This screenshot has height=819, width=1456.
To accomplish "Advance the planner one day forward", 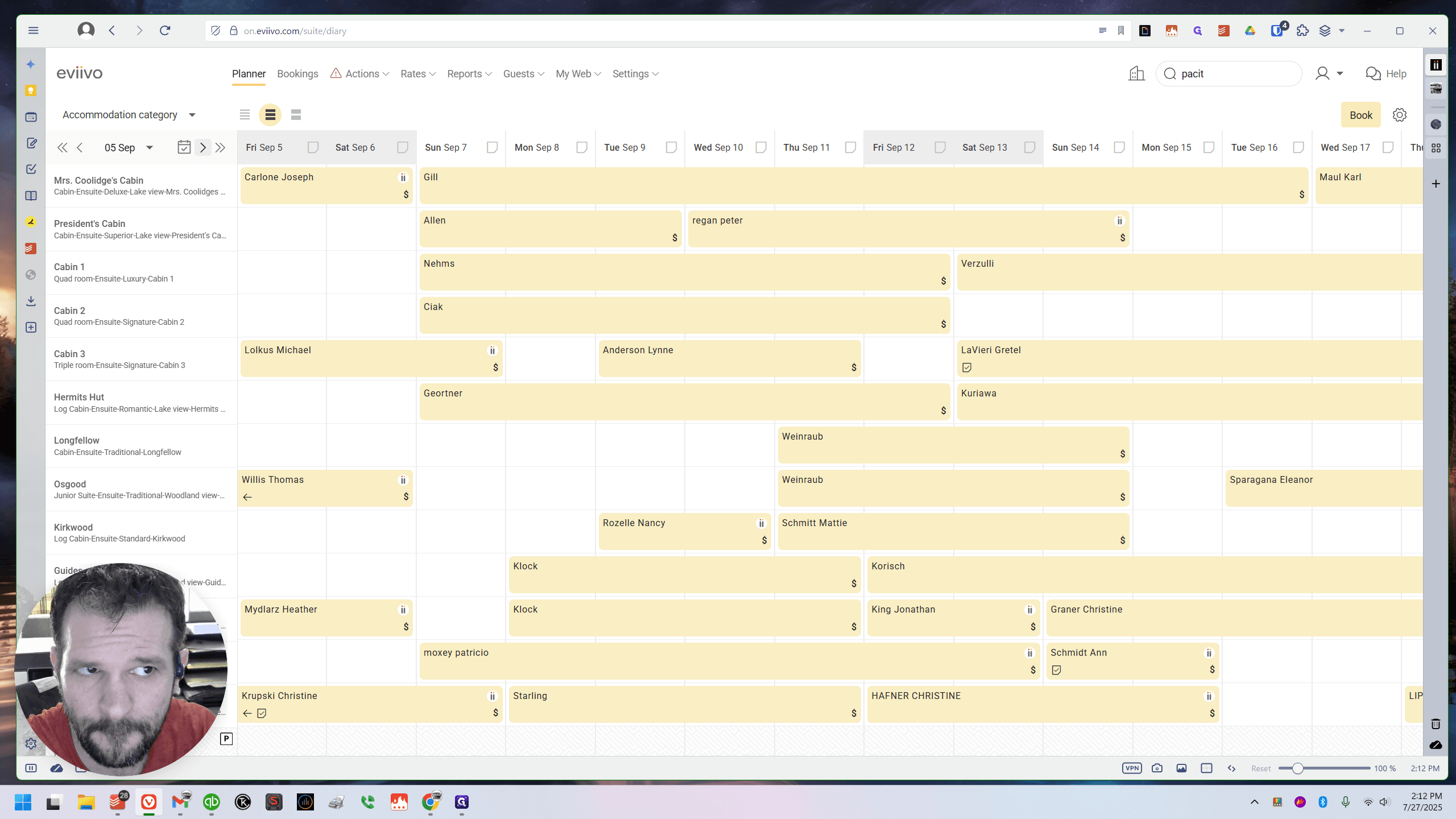I will (203, 148).
